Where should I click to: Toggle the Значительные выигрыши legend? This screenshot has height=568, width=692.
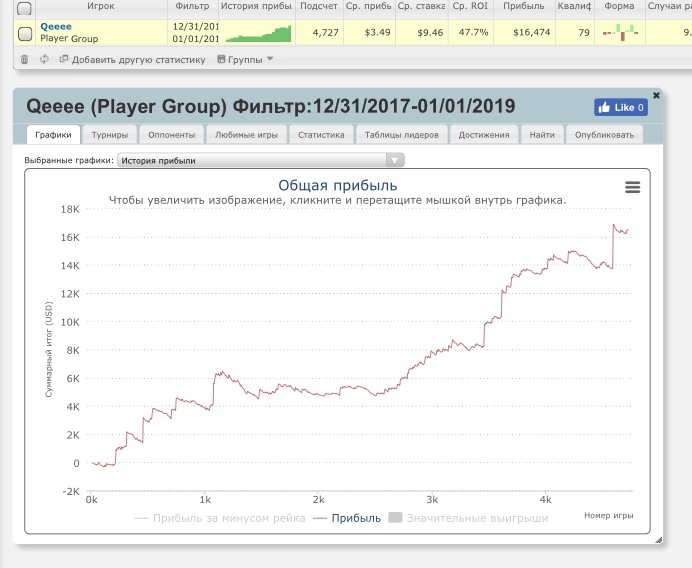tap(468, 518)
